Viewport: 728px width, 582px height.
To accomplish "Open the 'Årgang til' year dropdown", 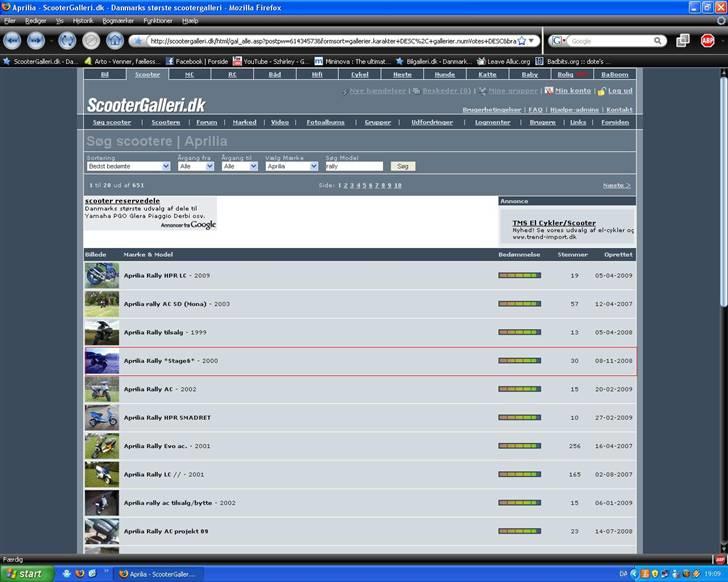I will coord(241,166).
